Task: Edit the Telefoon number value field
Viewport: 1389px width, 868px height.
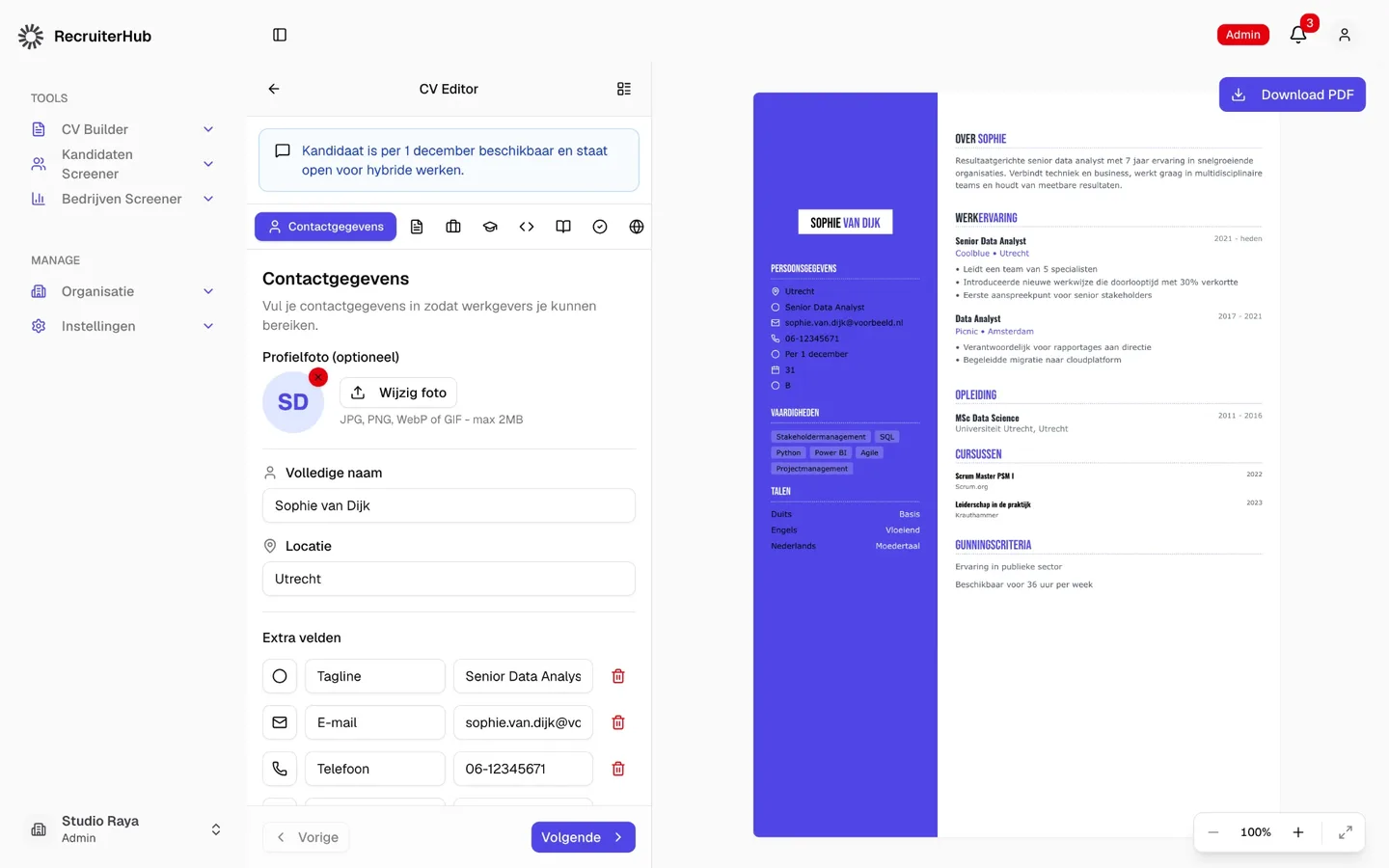Action: coord(523,769)
